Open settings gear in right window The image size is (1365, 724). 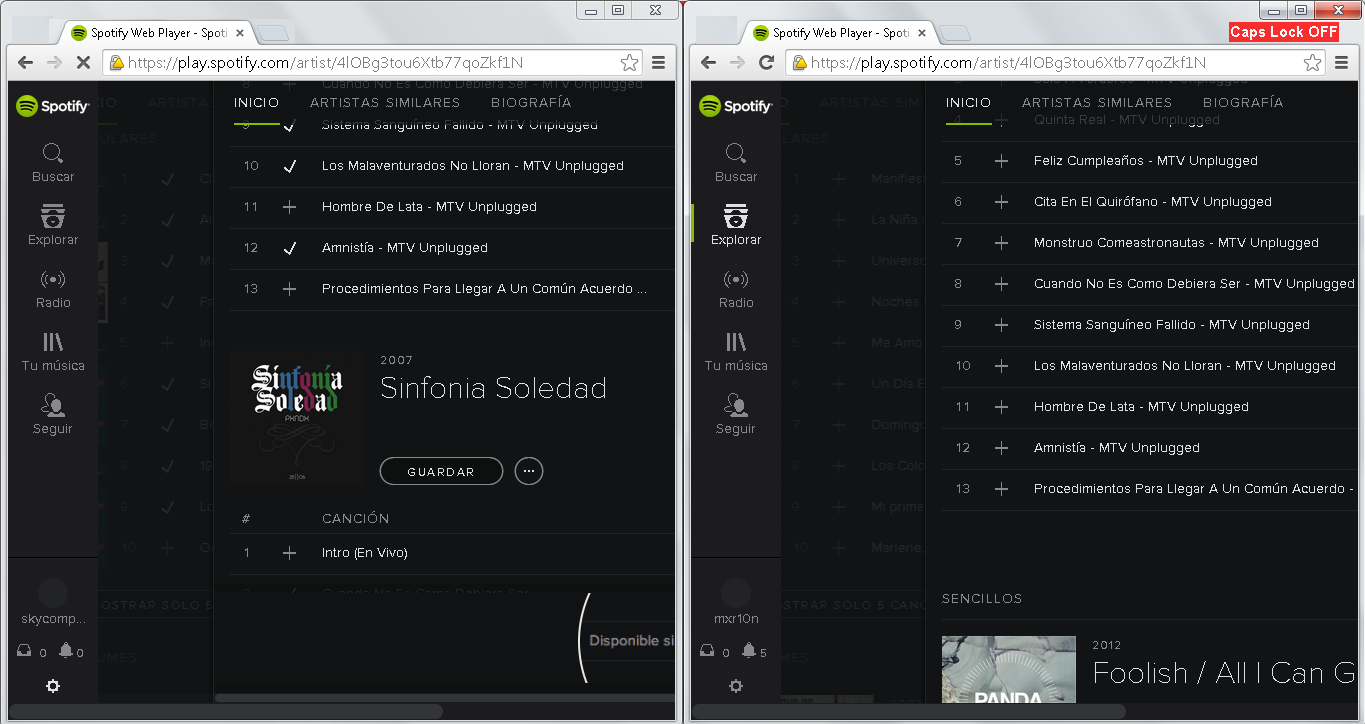tap(736, 686)
